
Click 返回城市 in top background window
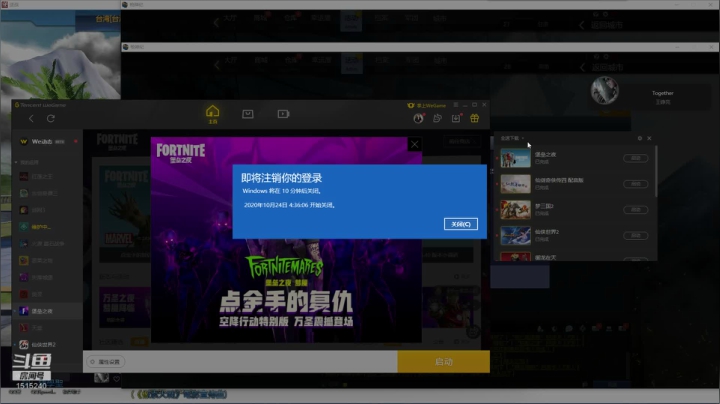pyautogui.click(x=607, y=25)
